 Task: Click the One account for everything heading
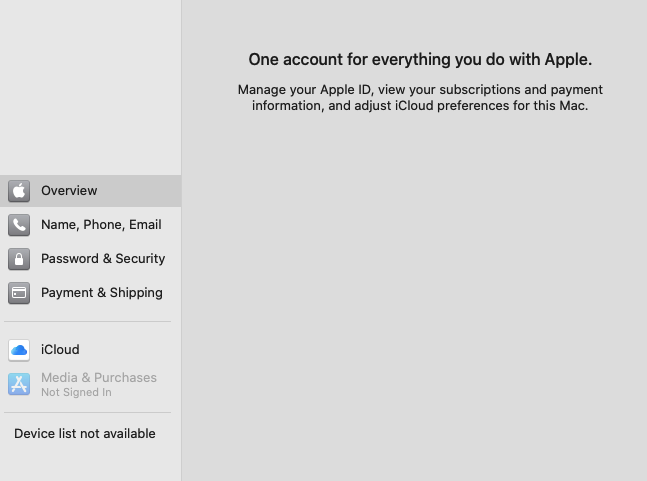pos(420,60)
